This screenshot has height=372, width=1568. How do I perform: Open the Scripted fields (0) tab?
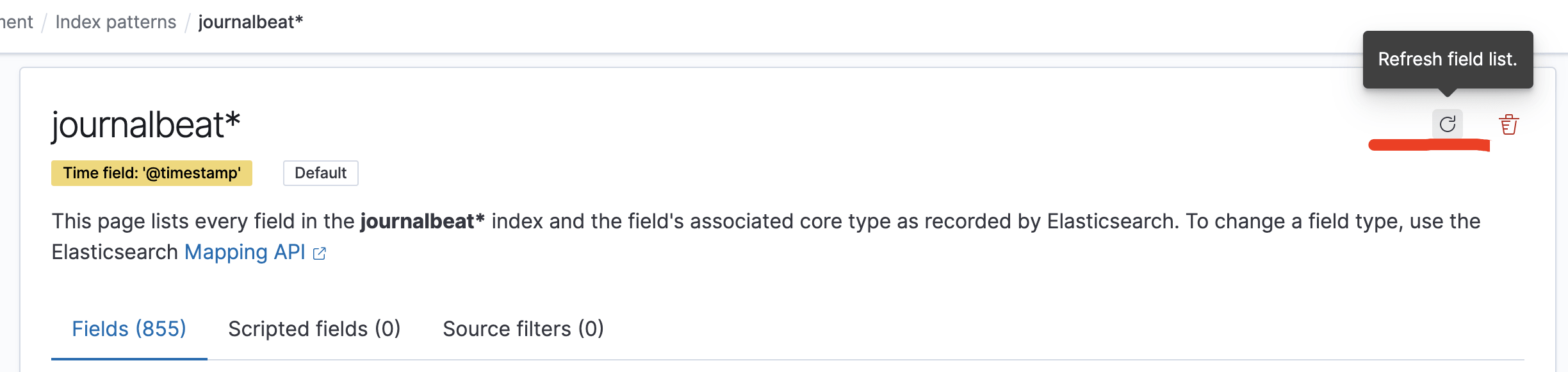[x=314, y=329]
